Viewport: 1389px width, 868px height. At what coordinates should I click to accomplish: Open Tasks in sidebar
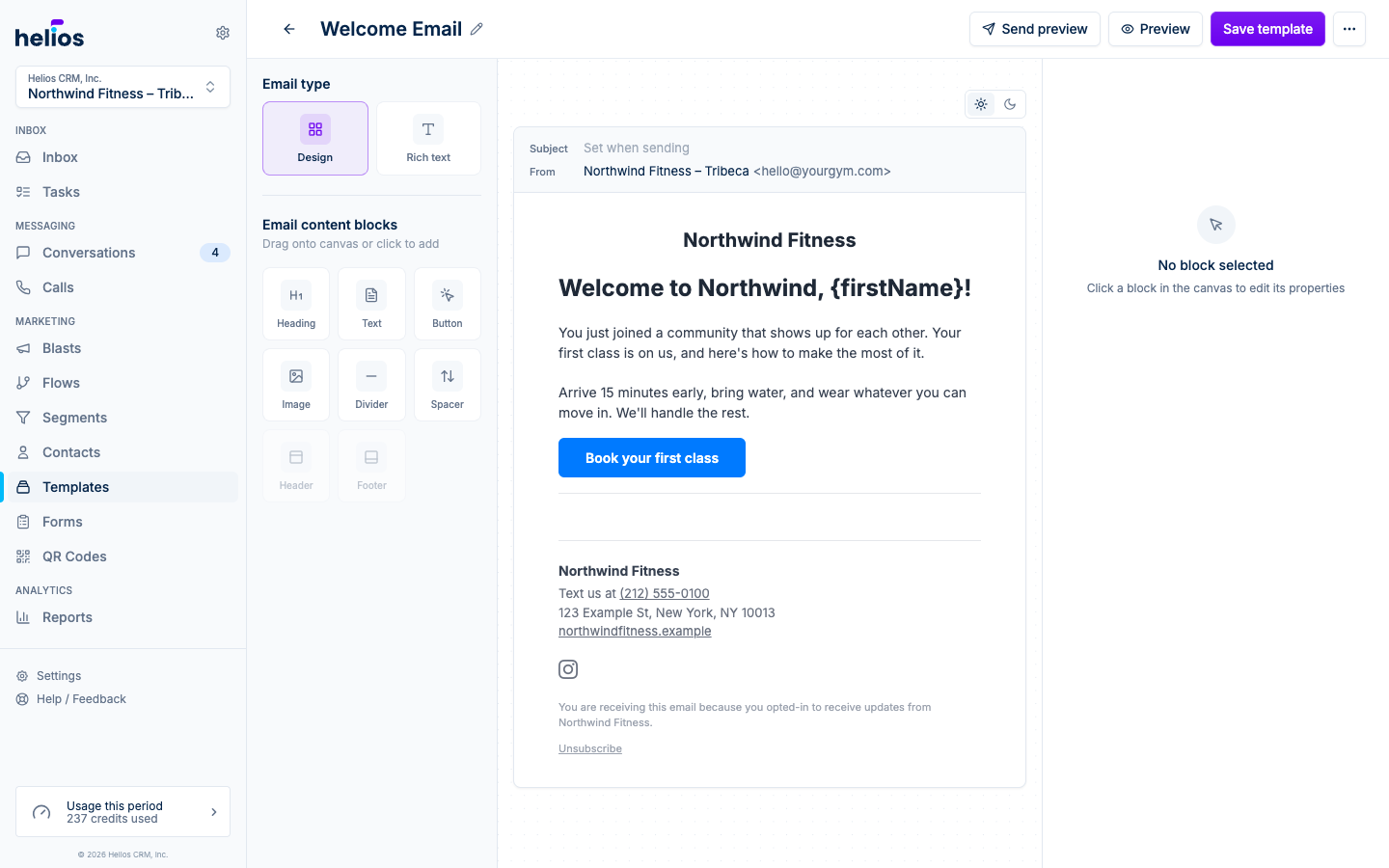click(121, 192)
